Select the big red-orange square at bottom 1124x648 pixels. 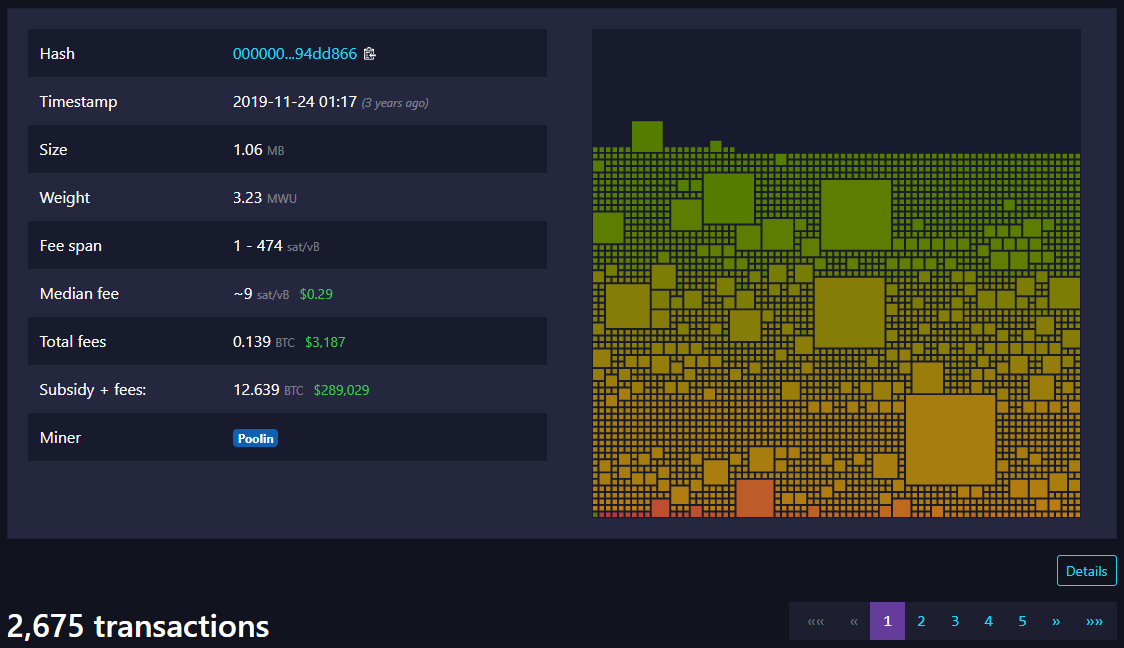(754, 498)
